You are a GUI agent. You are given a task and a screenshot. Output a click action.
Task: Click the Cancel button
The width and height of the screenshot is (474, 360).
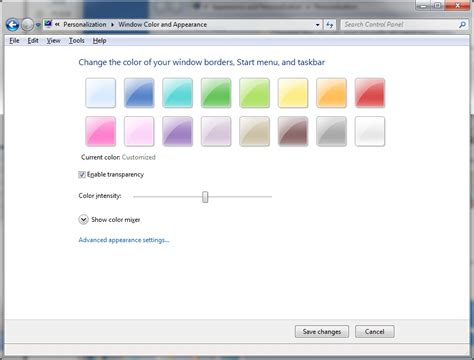375,332
